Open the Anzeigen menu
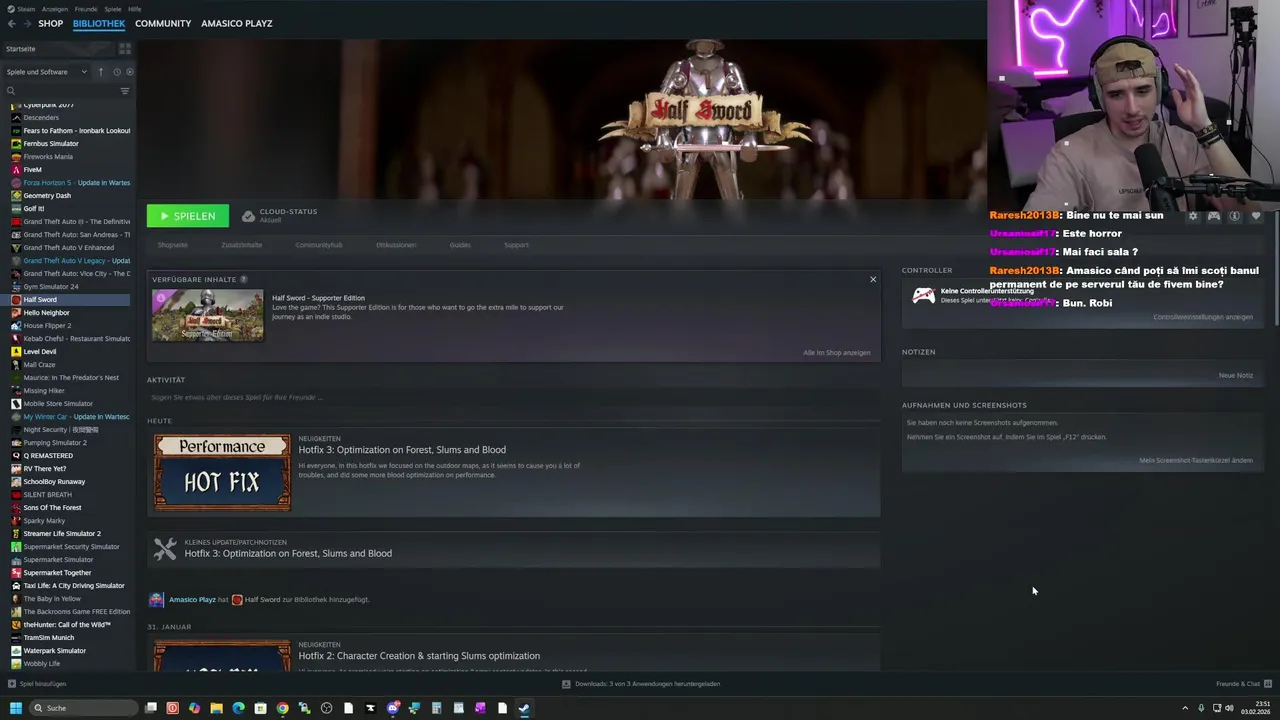The width and height of the screenshot is (1280, 720). [55, 9]
